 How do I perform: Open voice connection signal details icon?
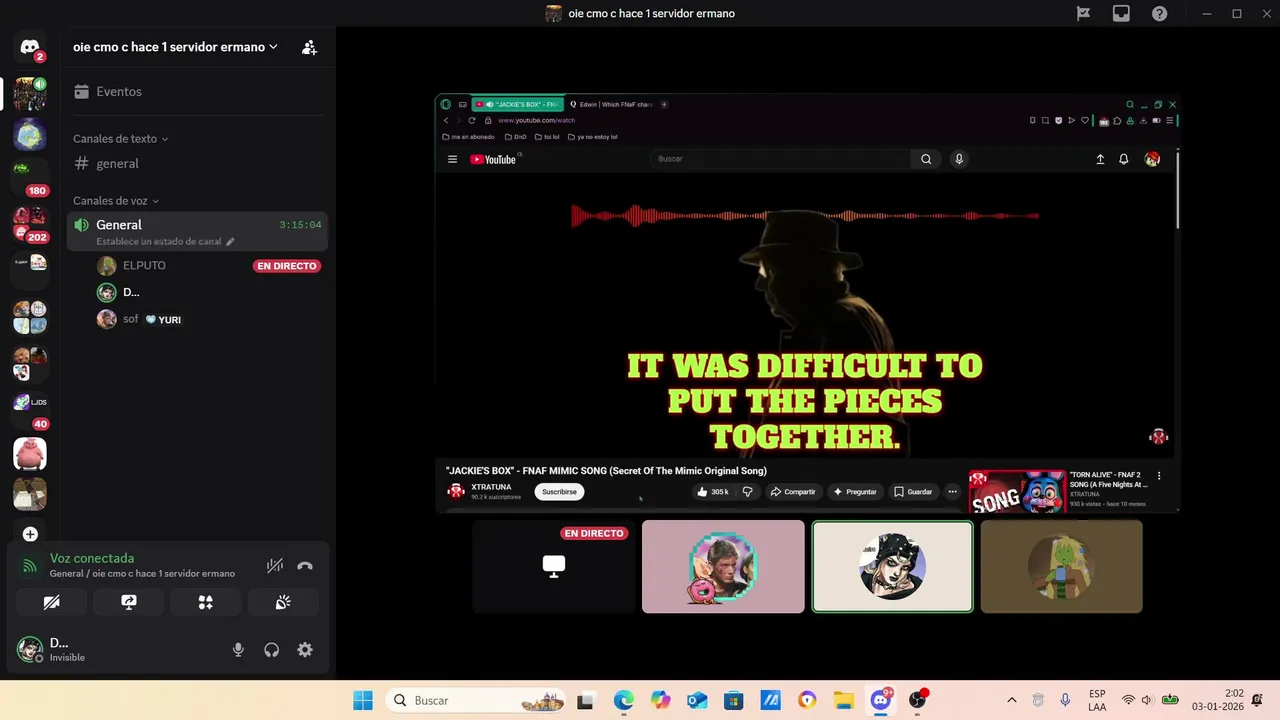(x=30, y=566)
